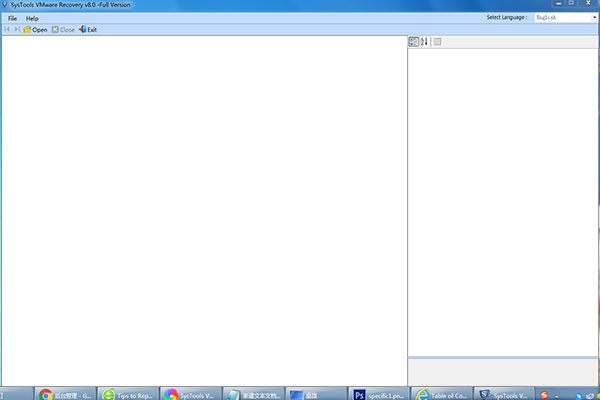The height and width of the screenshot is (400, 600).
Task: Open the File menu
Action: (x=12, y=18)
